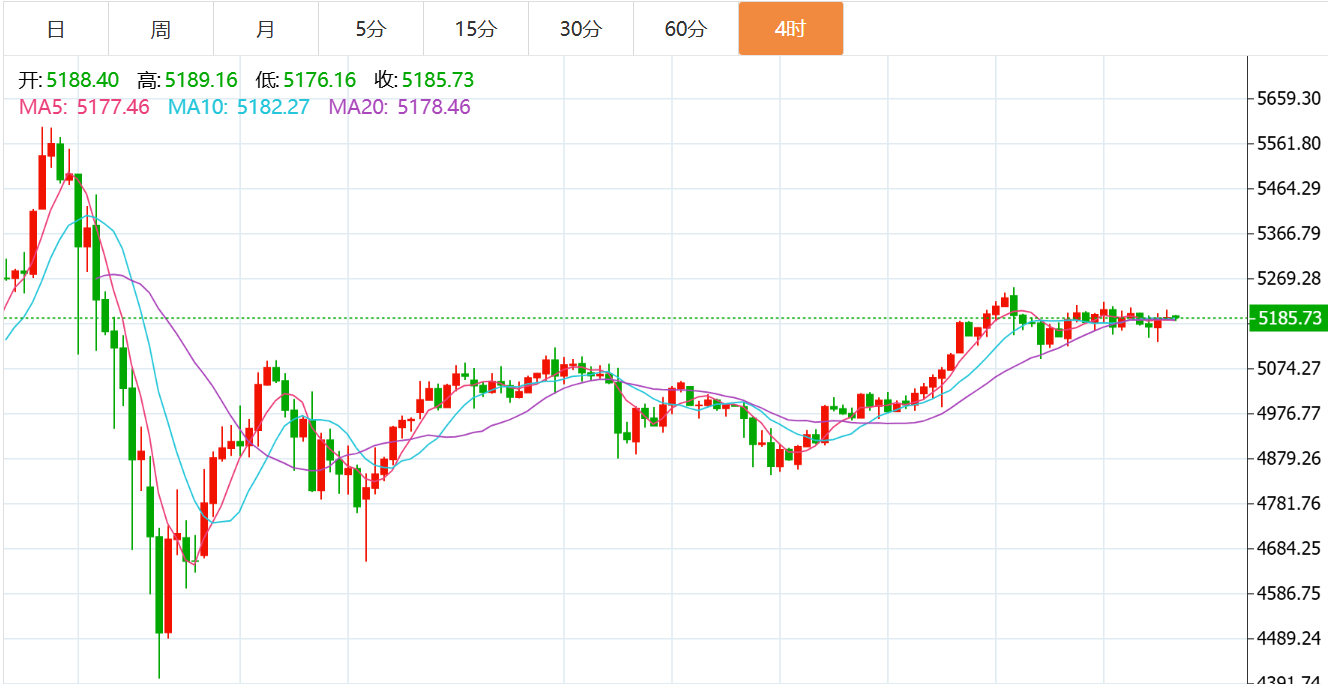
Task: Switch to the 60分 interval tab
Action: (686, 29)
